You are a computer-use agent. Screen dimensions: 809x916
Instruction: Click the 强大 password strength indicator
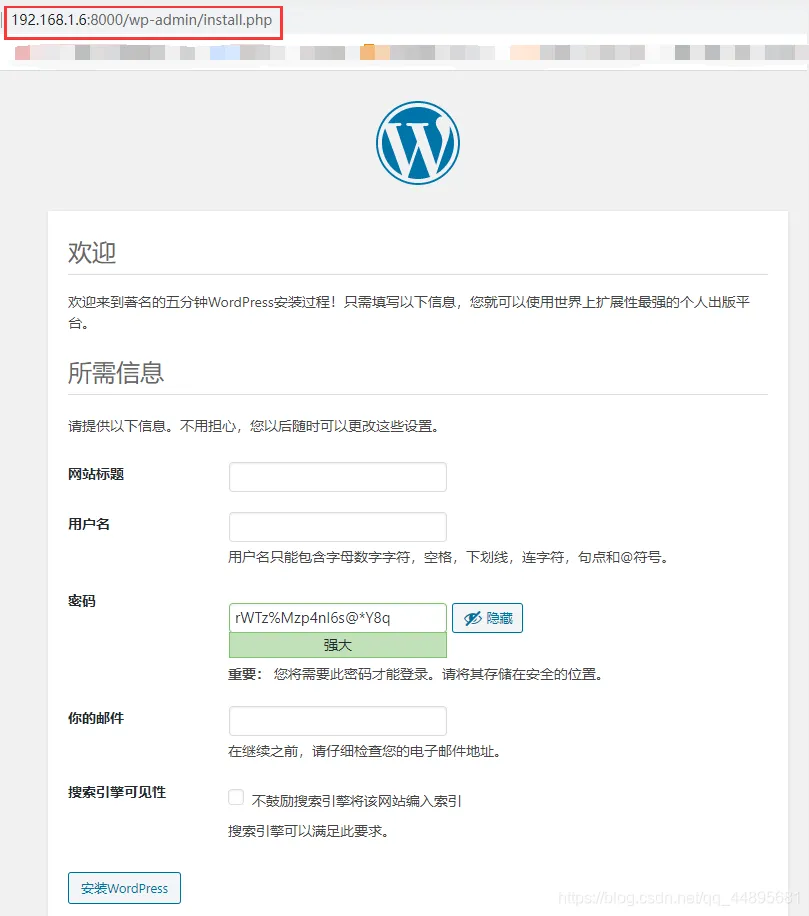pos(338,645)
